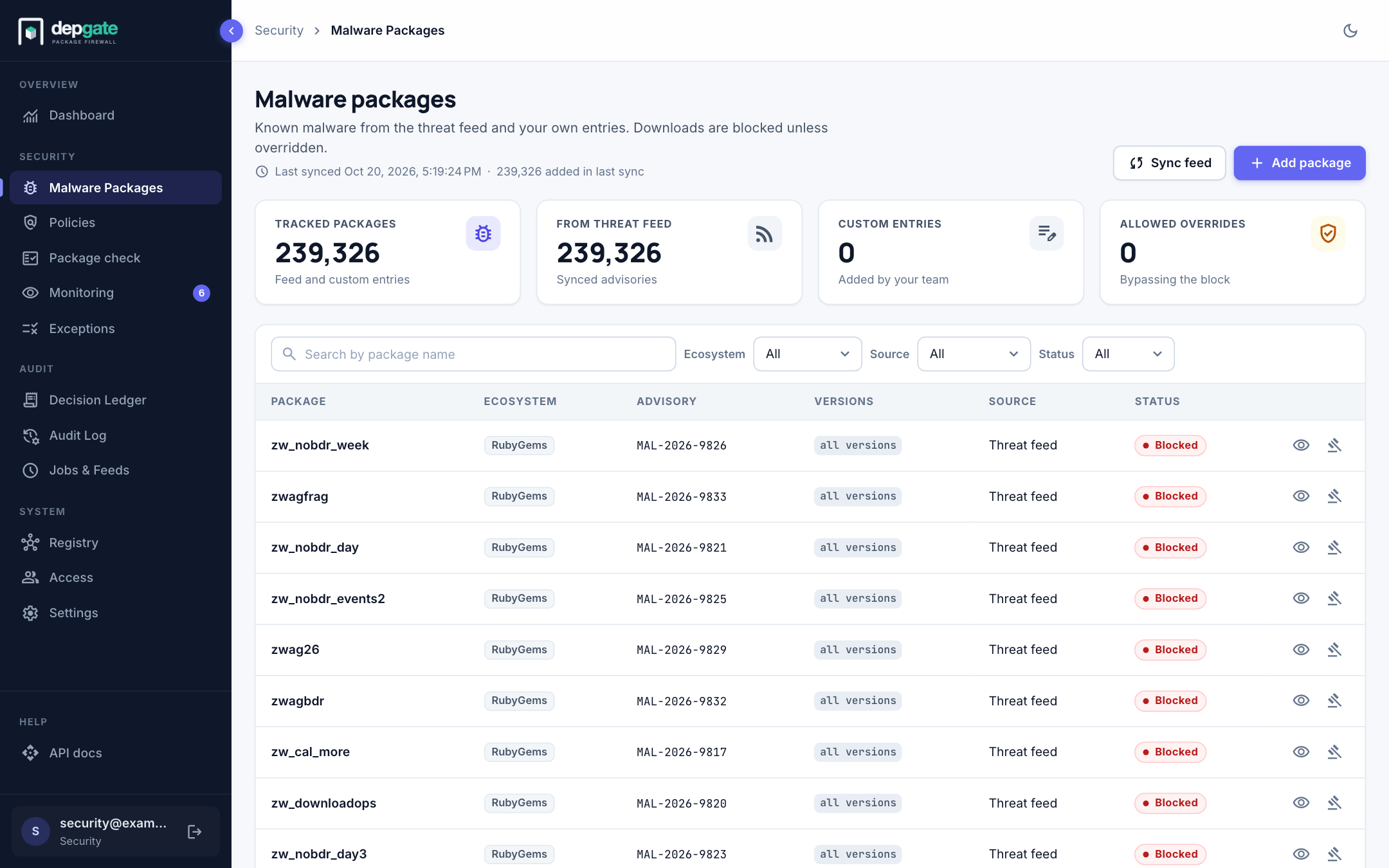Go to Policies page

pyautogui.click(x=116, y=222)
